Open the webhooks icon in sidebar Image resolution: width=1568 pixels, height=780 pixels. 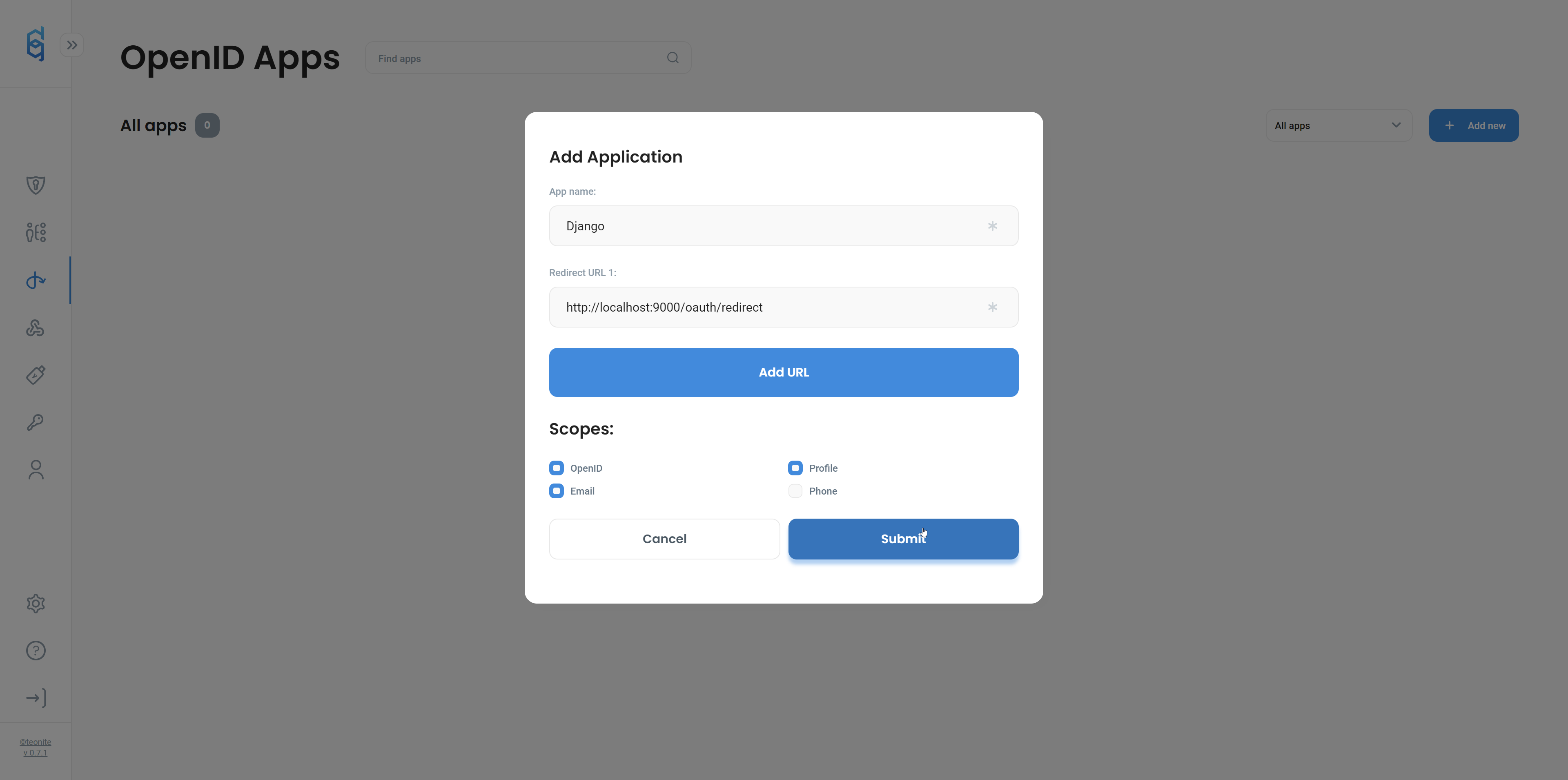pos(35,328)
